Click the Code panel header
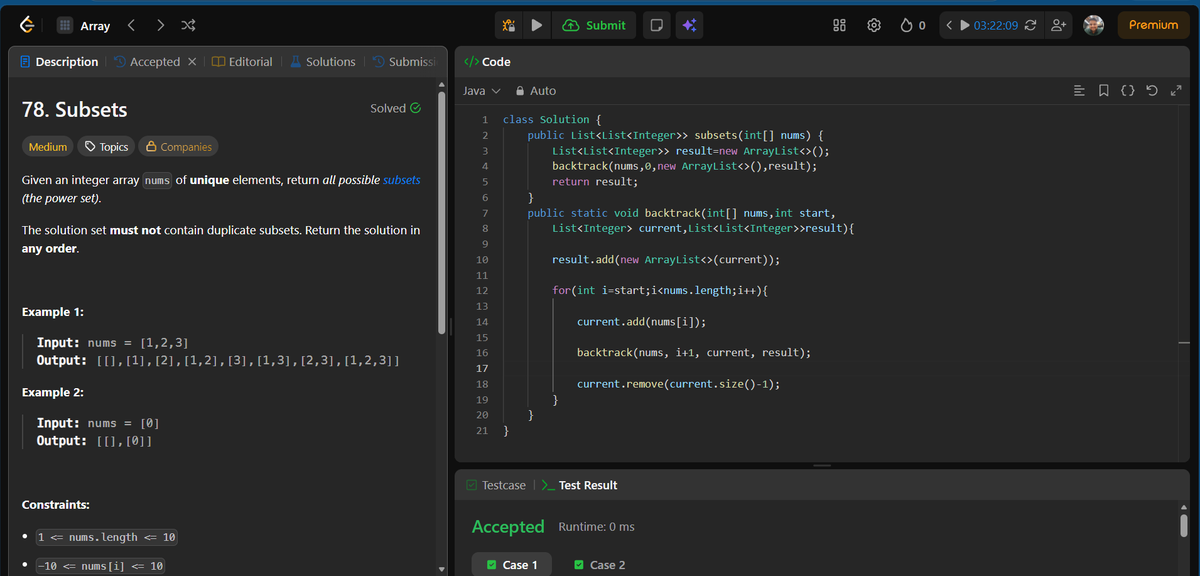This screenshot has width=1200, height=576. (x=488, y=62)
